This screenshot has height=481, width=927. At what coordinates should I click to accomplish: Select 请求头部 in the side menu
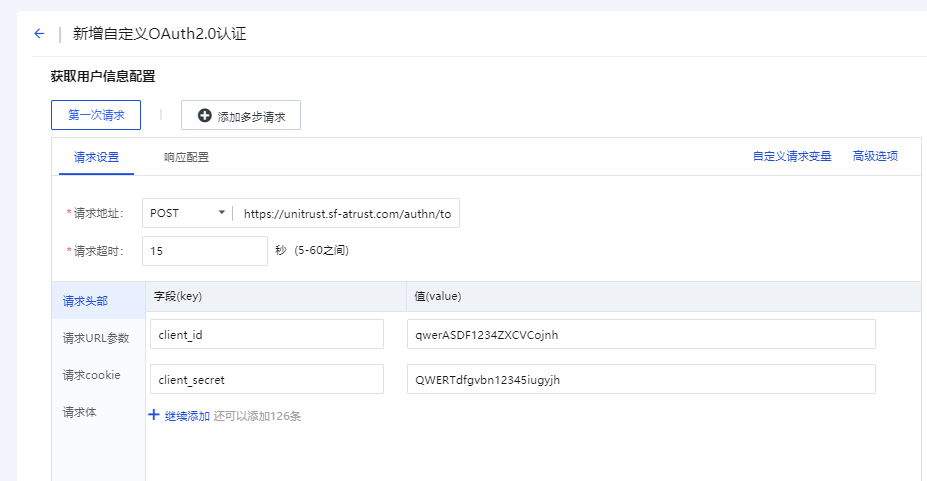point(86,301)
